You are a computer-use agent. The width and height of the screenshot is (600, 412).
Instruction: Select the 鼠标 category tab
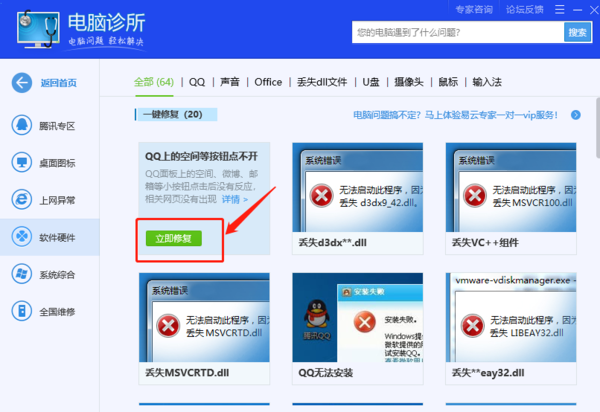pyautogui.click(x=448, y=82)
